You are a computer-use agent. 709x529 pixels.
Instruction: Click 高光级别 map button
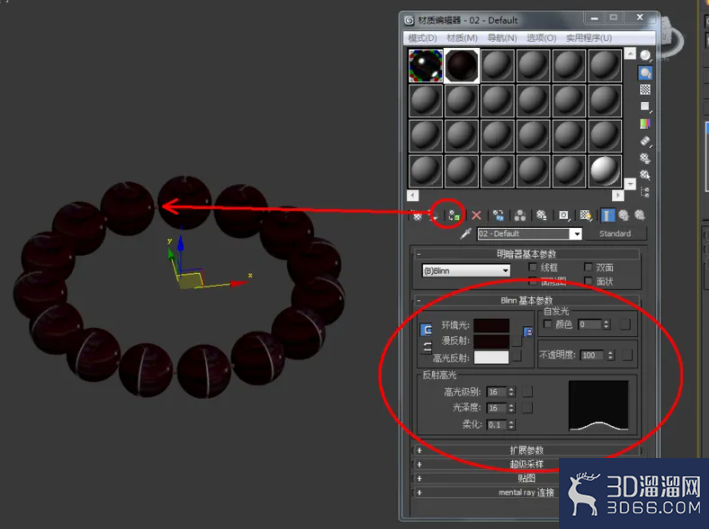[528, 392]
